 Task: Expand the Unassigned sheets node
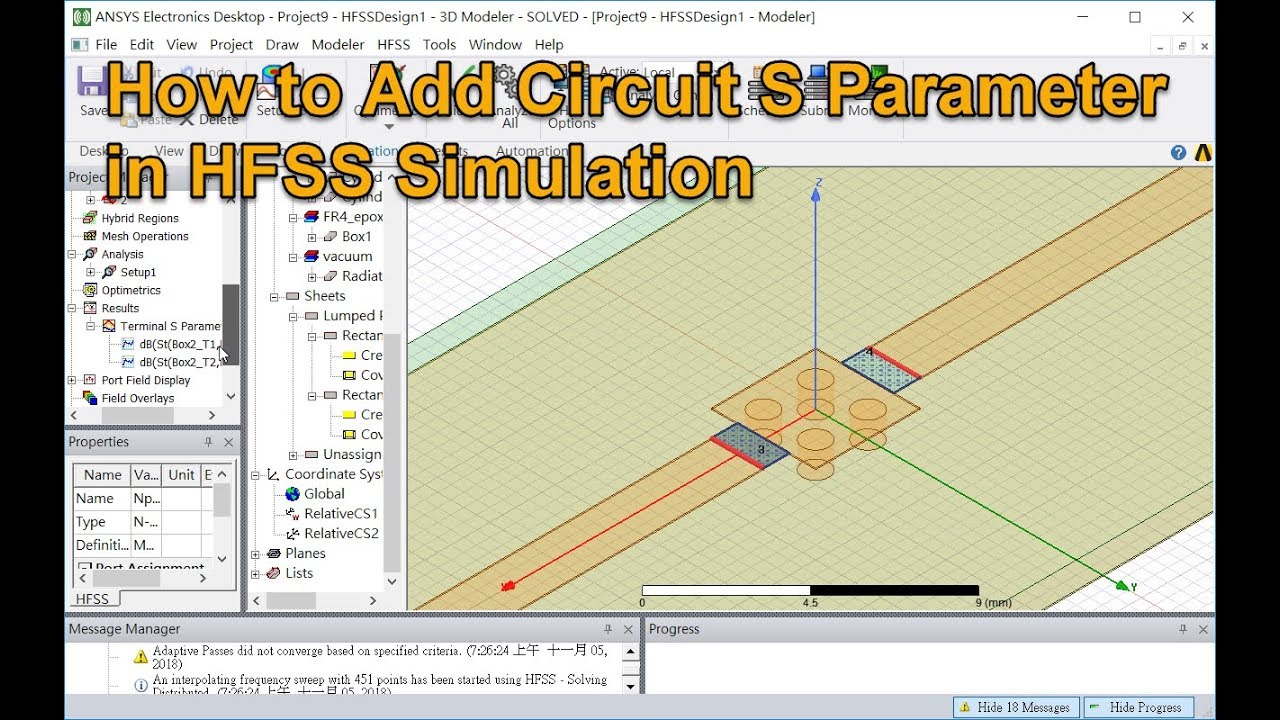tap(293, 455)
